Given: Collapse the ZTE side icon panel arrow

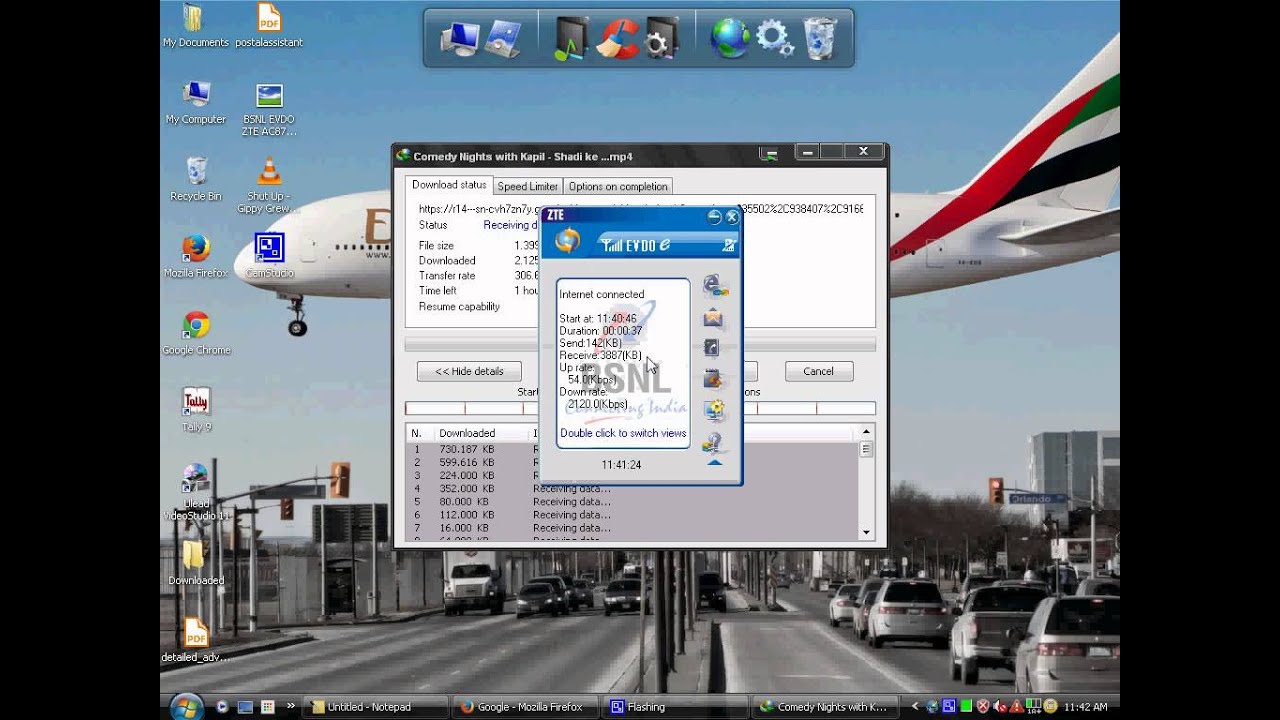Looking at the screenshot, I should point(715,463).
